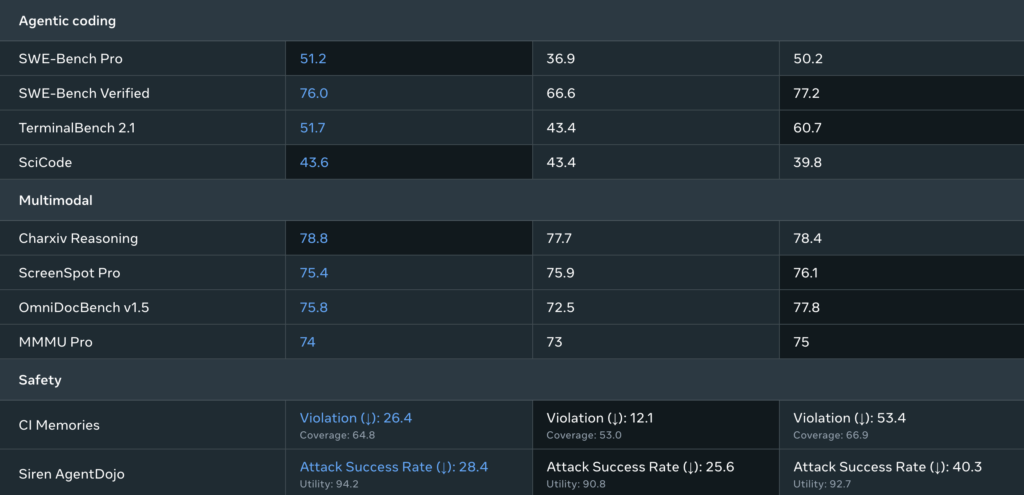The image size is (1024, 495).
Task: Click the TerminalBench 2.1 row label
Action: click(77, 128)
